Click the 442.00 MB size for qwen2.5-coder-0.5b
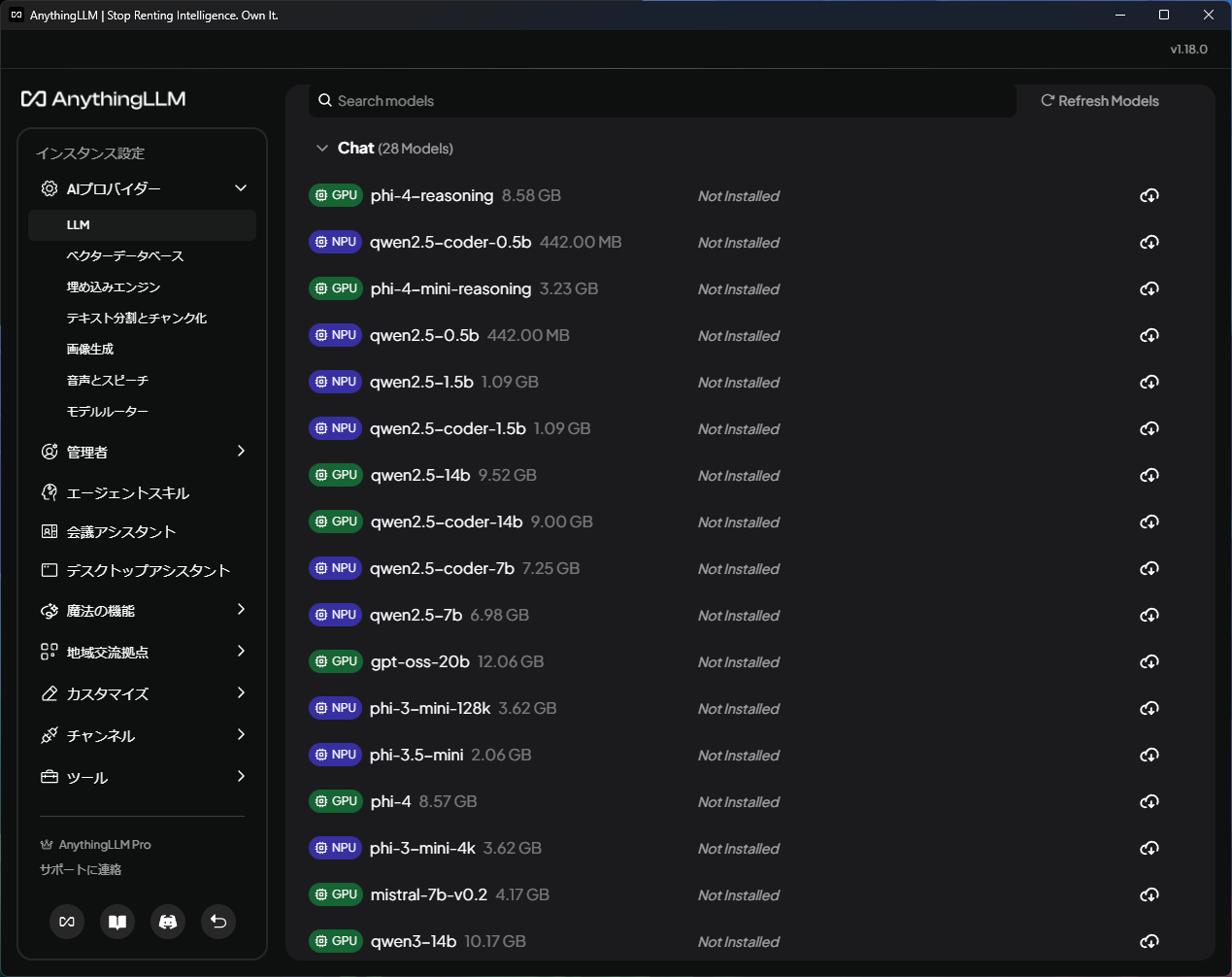Image resolution: width=1232 pixels, height=977 pixels. pos(581,243)
